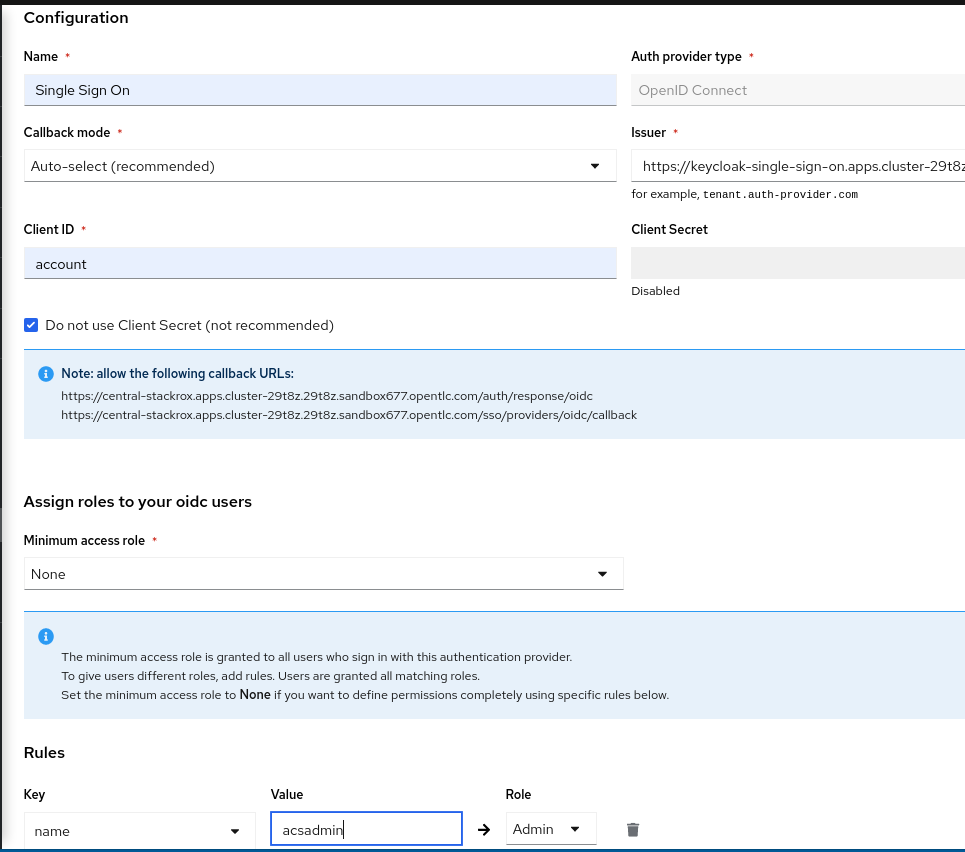
Task: Click the Name field containing Single Sign On
Action: [x=319, y=90]
